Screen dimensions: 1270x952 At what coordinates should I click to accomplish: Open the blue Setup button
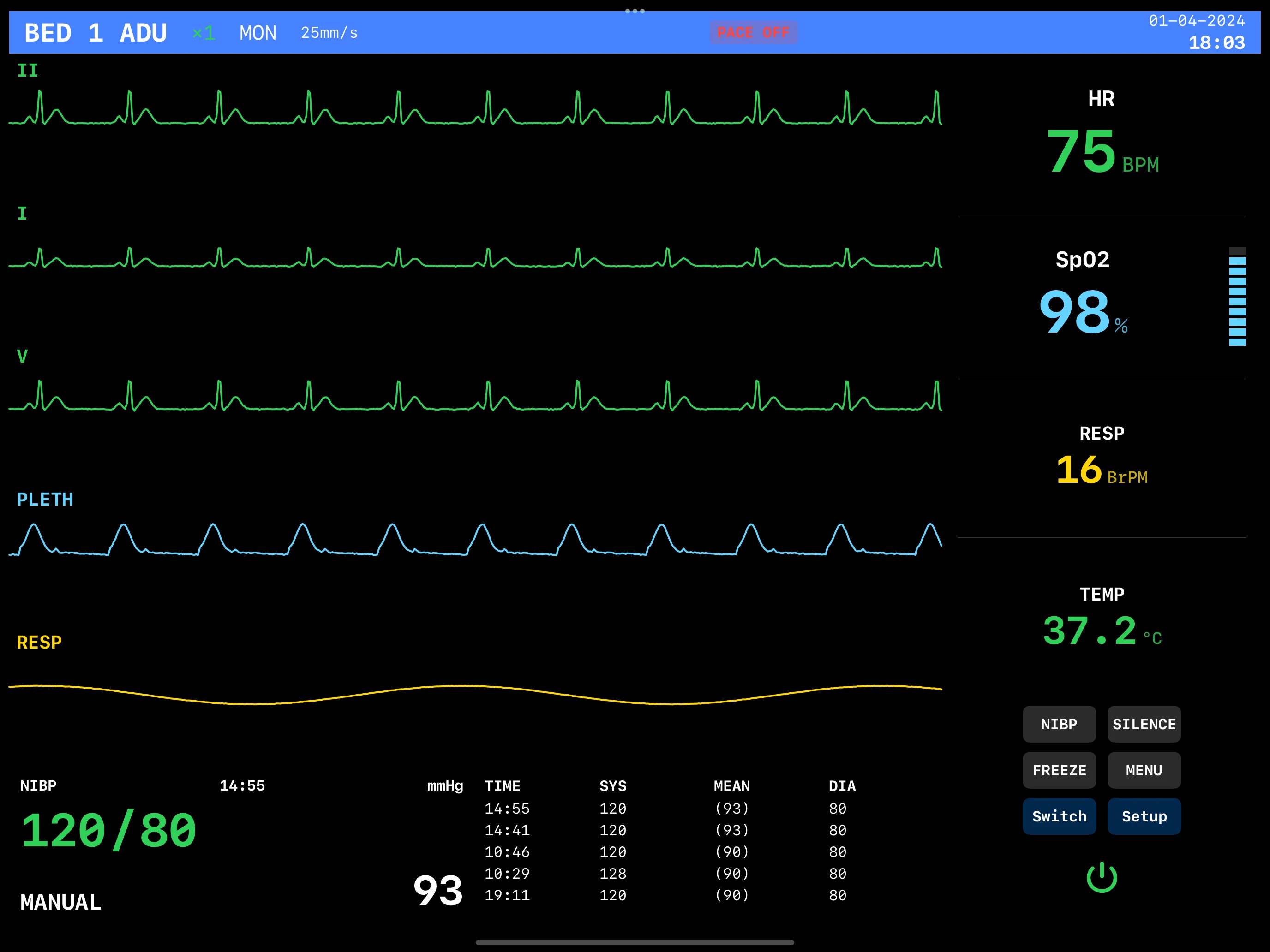pos(1144,816)
